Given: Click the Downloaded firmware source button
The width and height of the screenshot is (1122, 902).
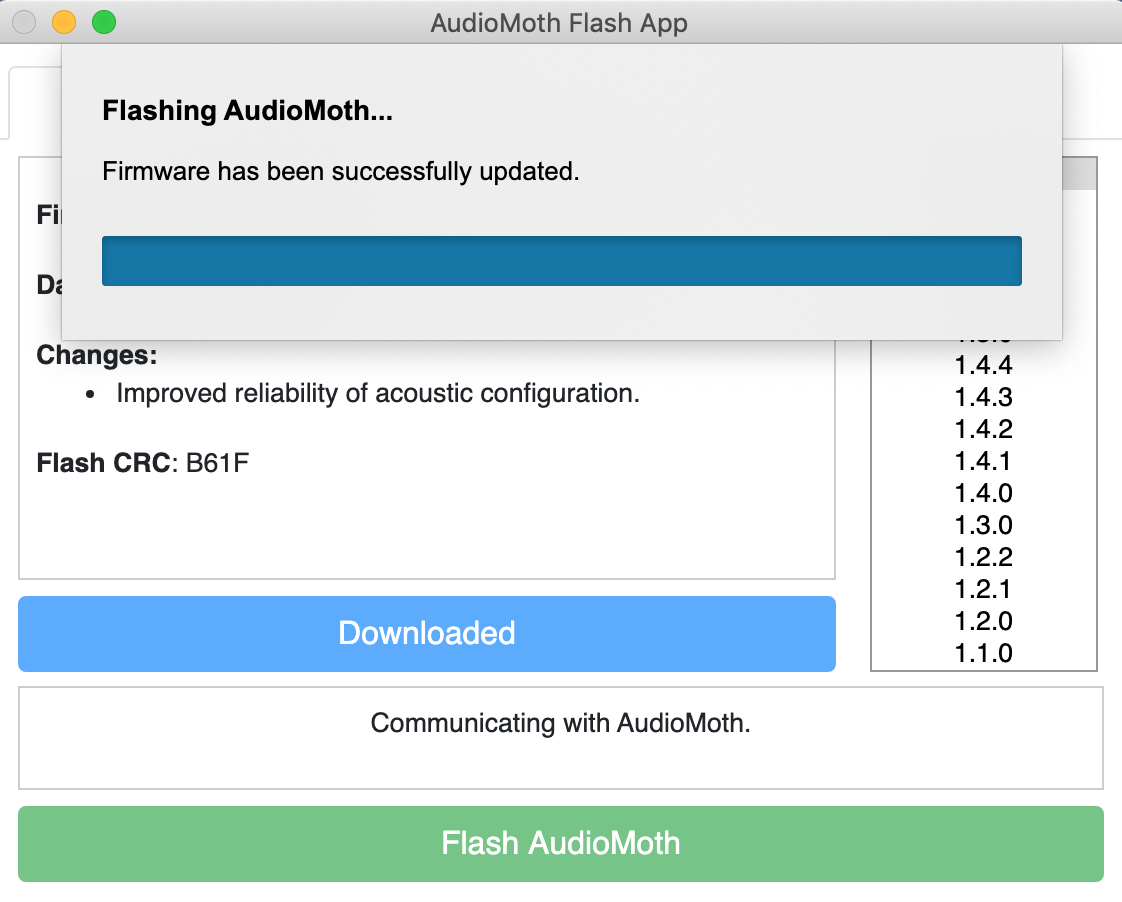Looking at the screenshot, I should click(x=427, y=633).
